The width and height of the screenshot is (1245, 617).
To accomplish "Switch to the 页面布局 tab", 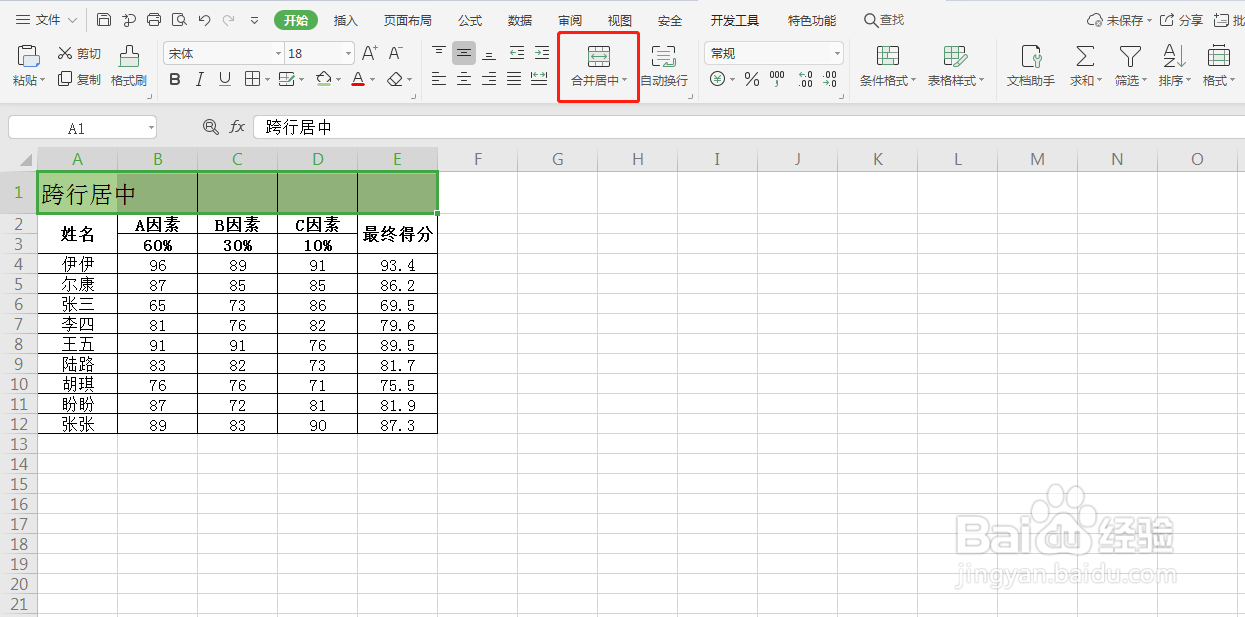I will (x=408, y=20).
